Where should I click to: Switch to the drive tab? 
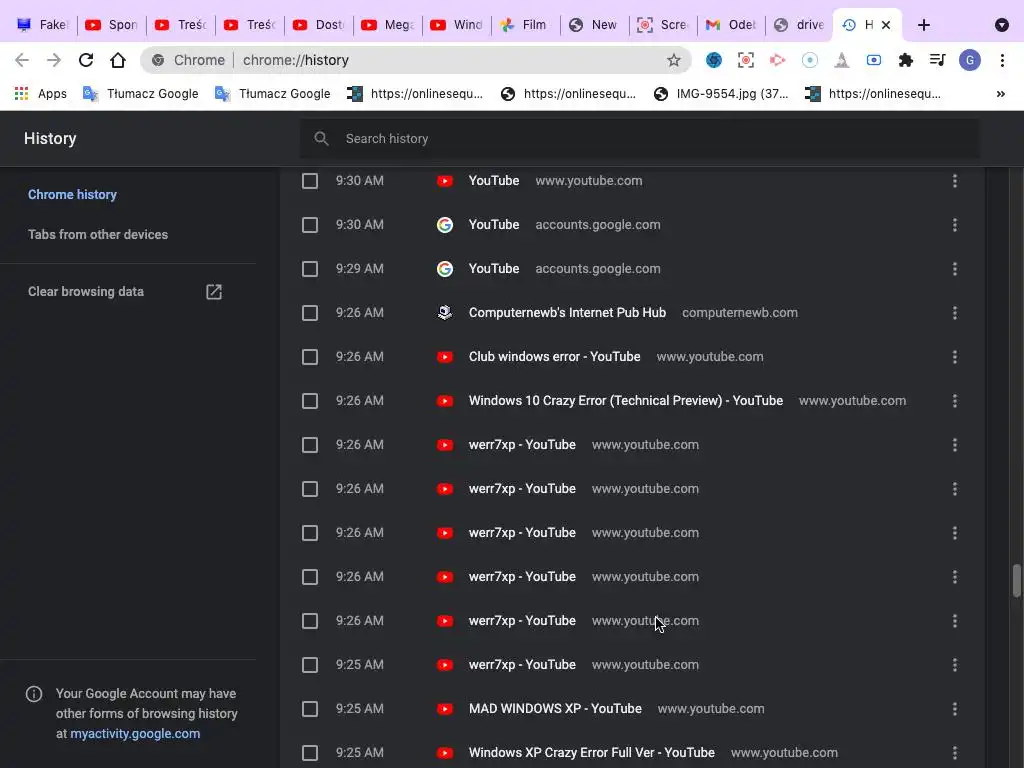coord(799,25)
